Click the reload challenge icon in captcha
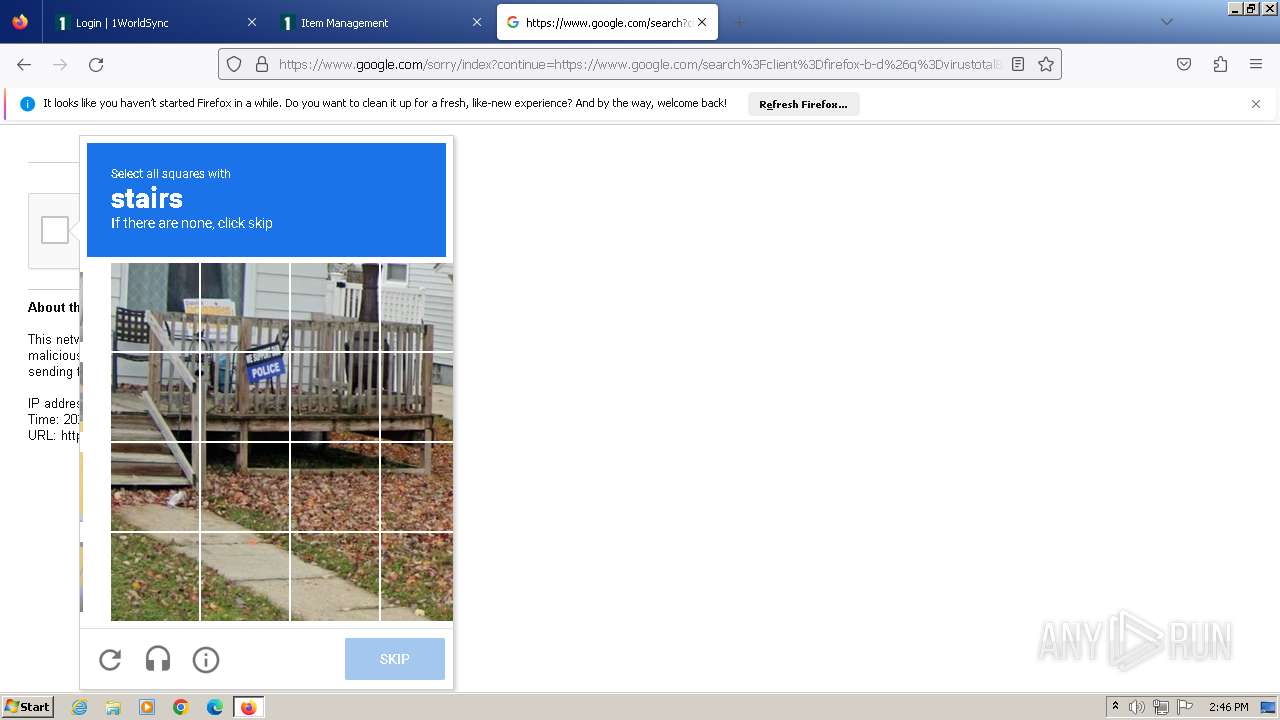Viewport: 1280px width, 720px height. point(110,660)
